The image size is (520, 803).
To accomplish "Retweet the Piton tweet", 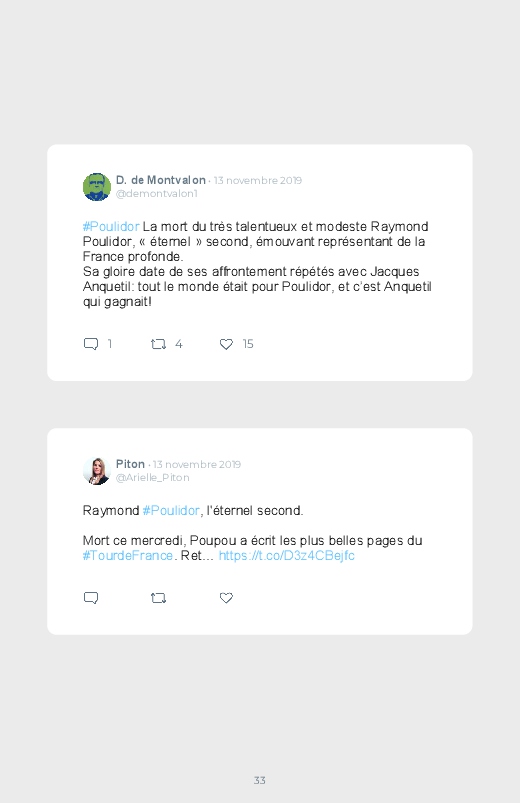I will [x=158, y=598].
